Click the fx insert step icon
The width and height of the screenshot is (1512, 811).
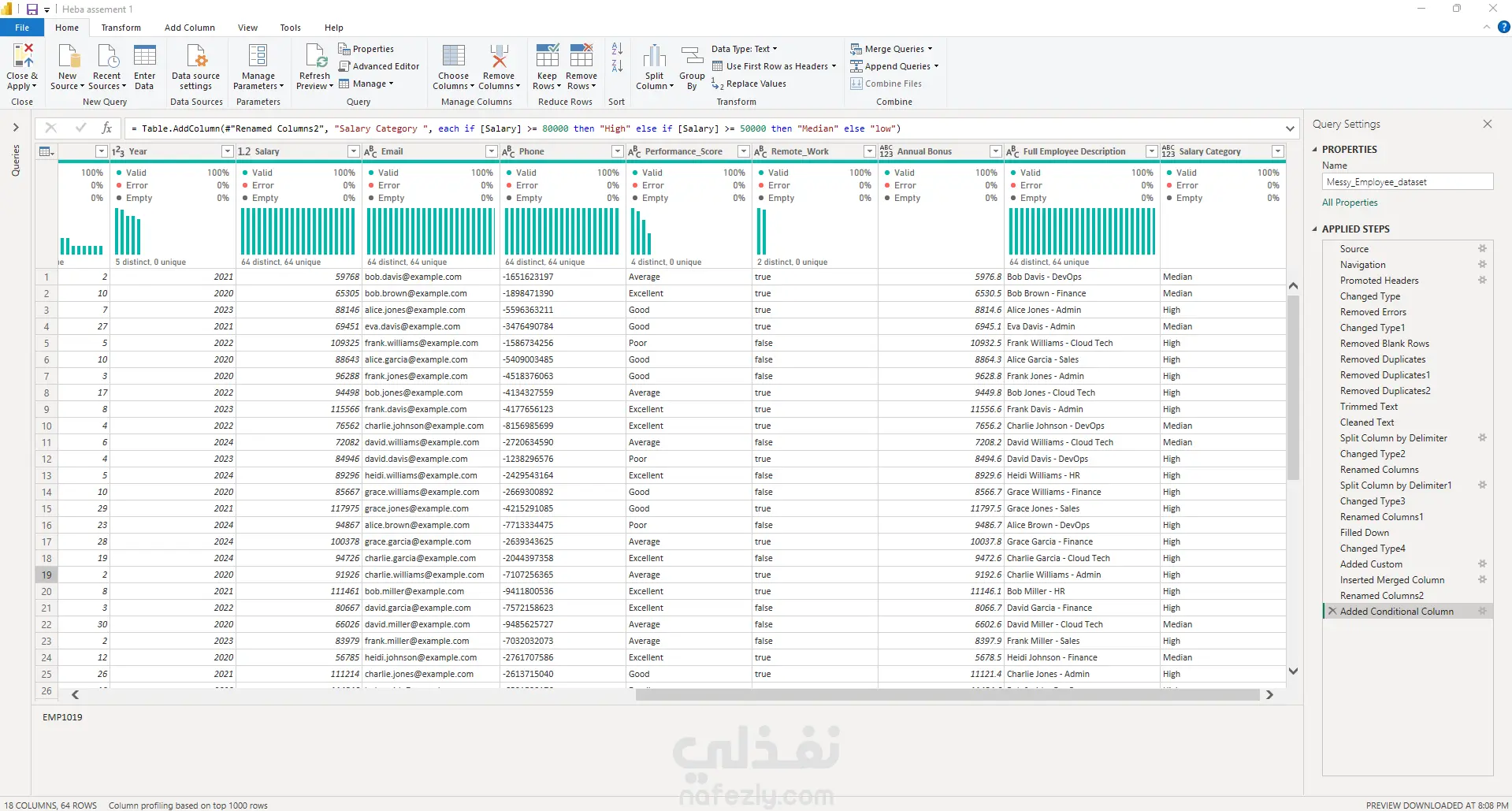pos(107,128)
